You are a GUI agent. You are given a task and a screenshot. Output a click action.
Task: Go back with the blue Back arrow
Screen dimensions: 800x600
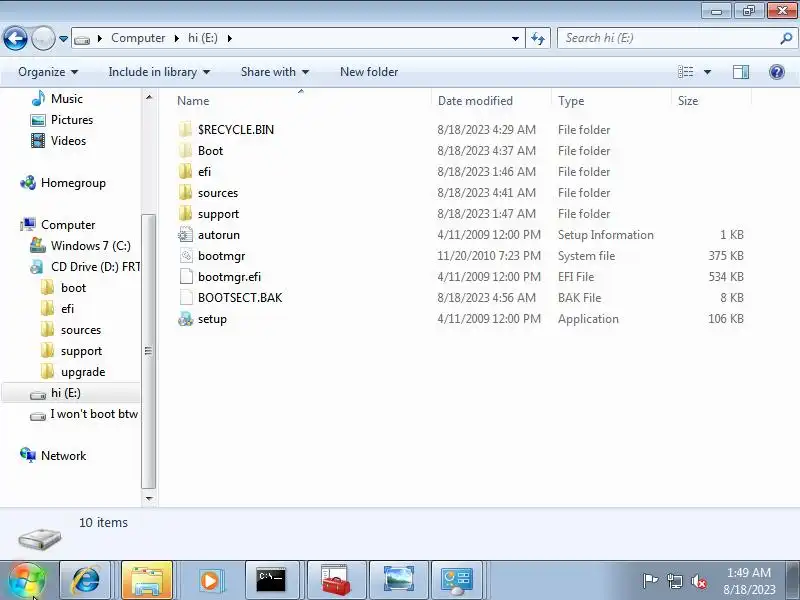[x=15, y=38]
